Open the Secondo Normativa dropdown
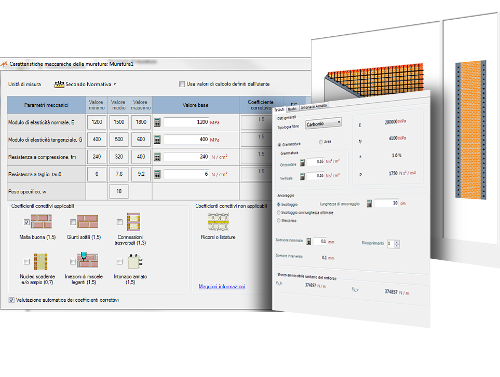The image size is (500, 377). pyautogui.click(x=85, y=84)
